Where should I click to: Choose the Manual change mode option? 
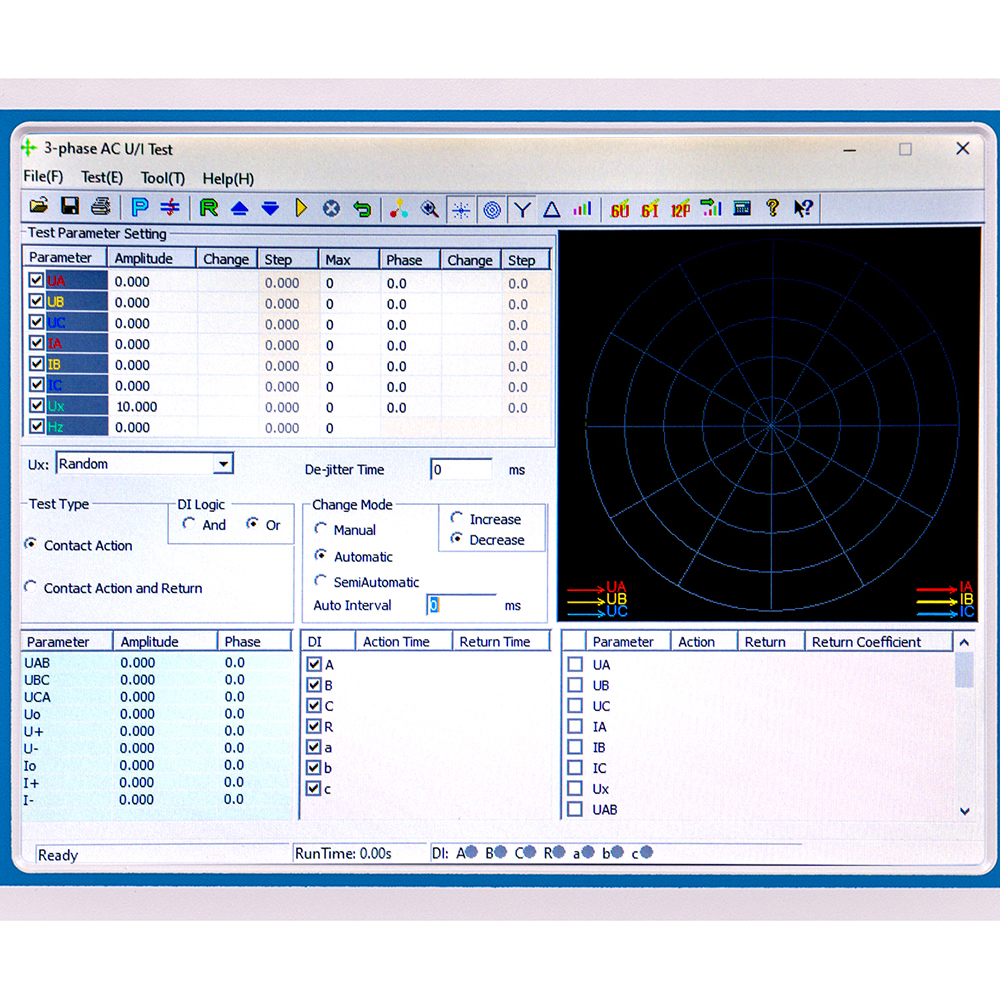click(x=321, y=529)
